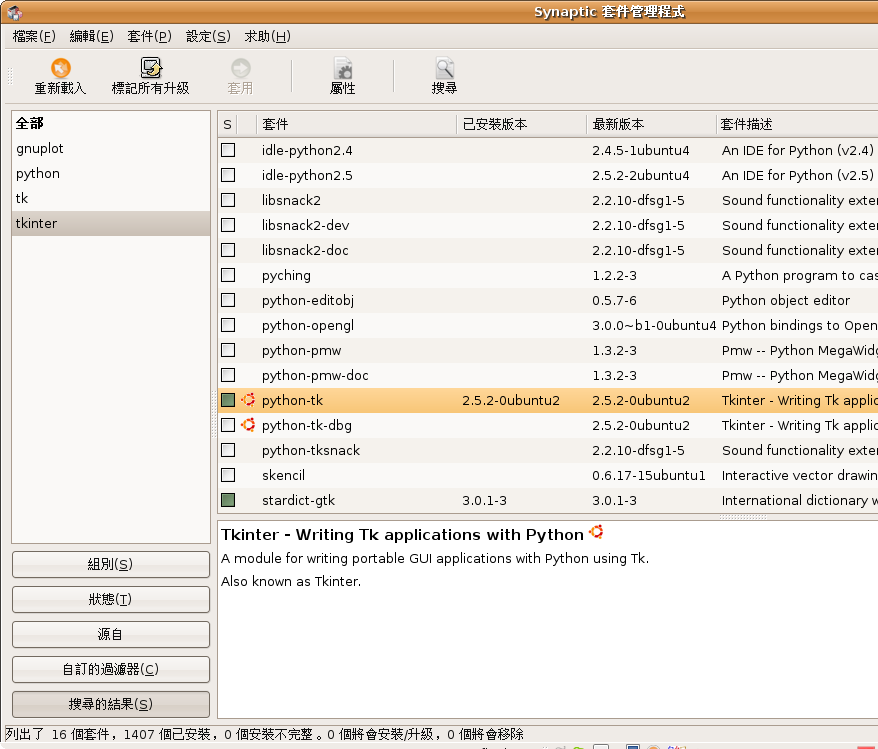
Task: Open the Edit (編輯) menu
Action: click(92, 36)
